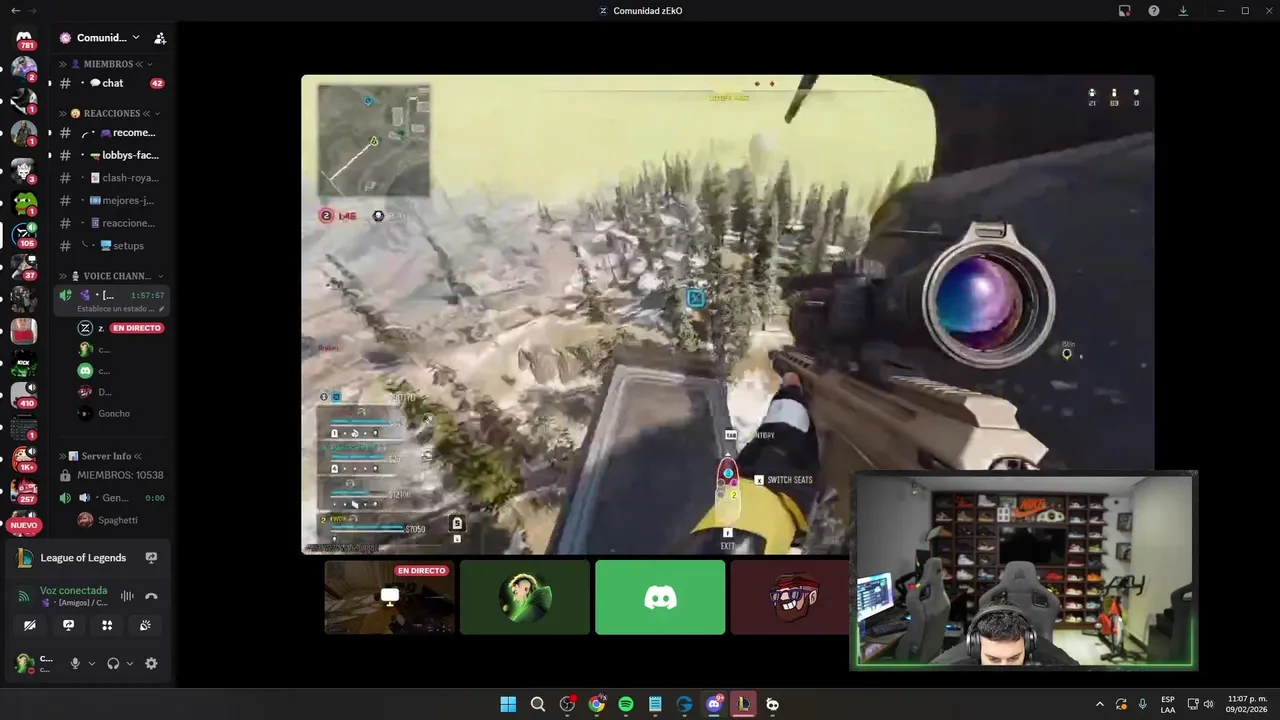Open Windows Start menu
Screen dimensions: 1280x720
pyautogui.click(x=508, y=704)
